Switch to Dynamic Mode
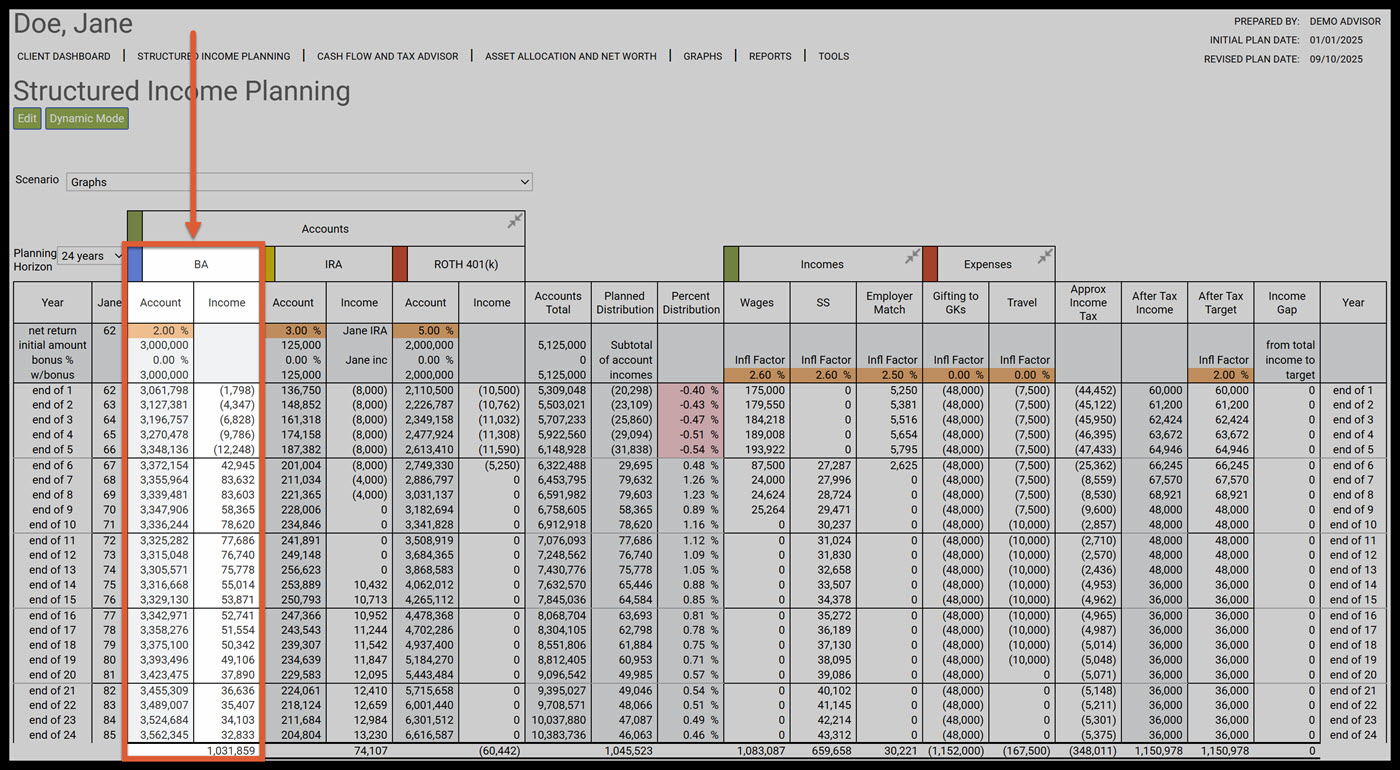The image size is (1400, 770). [87, 118]
